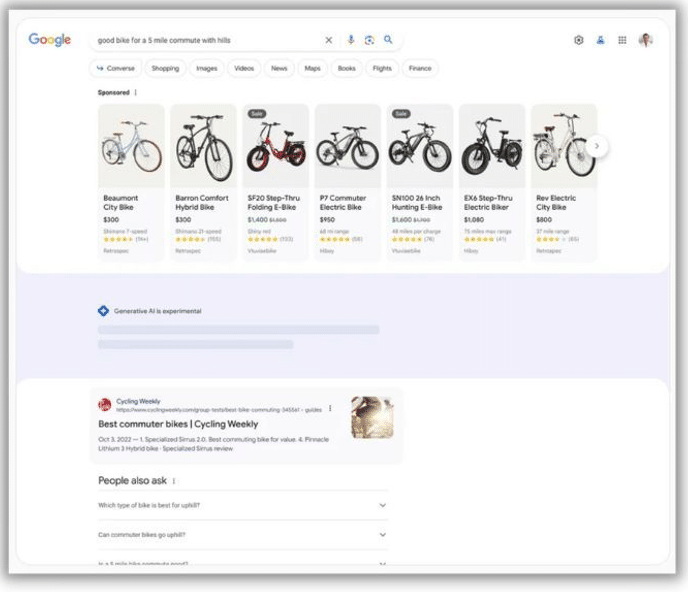Screen dimensions: 688x592
Task: Start voice search with the microphone icon
Action: (351, 40)
